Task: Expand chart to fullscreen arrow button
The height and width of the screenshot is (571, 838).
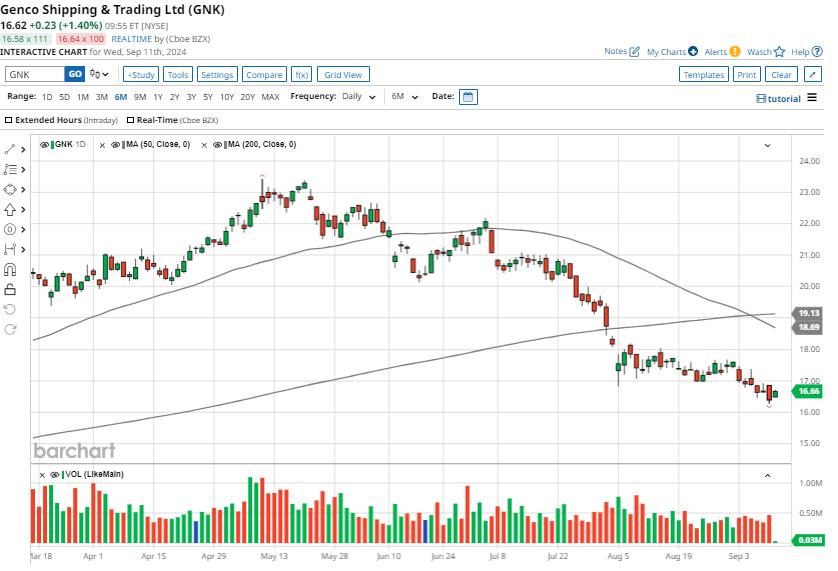Action: [812, 74]
